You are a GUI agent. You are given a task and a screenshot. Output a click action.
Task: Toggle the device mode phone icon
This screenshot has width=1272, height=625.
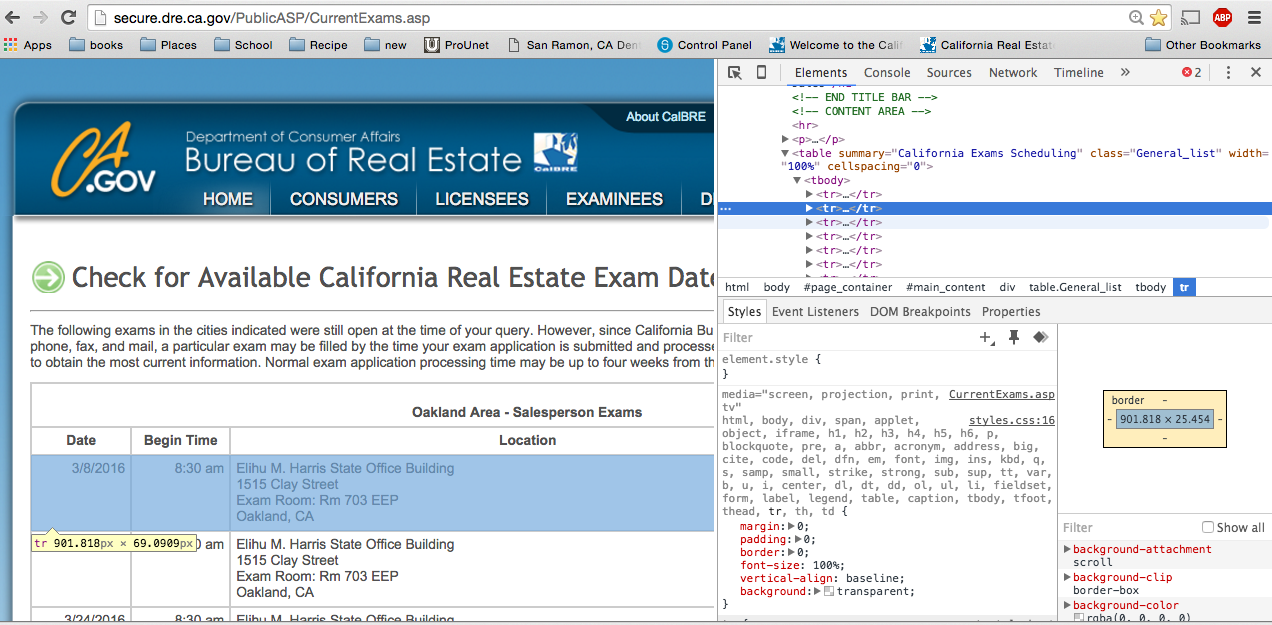[x=761, y=72]
